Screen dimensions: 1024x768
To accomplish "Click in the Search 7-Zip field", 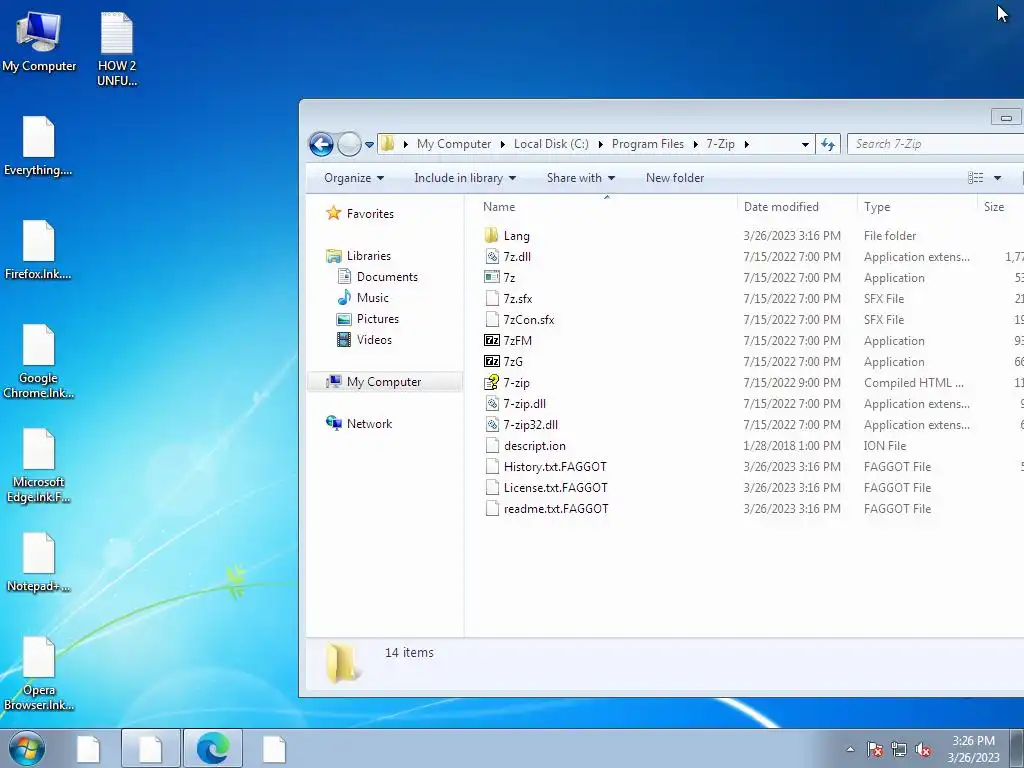I will (935, 144).
